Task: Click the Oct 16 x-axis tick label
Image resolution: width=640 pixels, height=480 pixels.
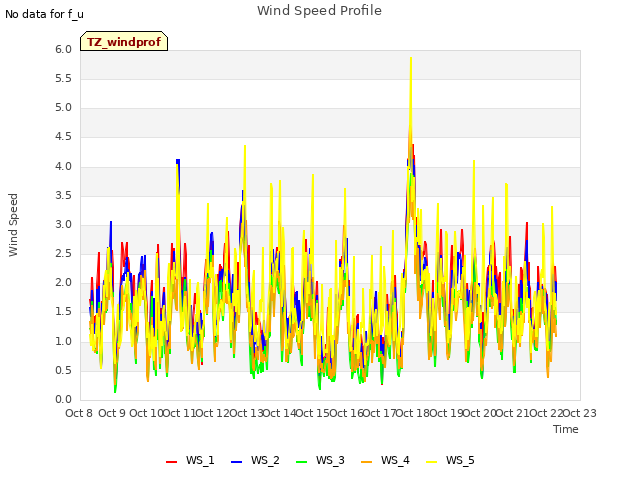Action: 346,413
